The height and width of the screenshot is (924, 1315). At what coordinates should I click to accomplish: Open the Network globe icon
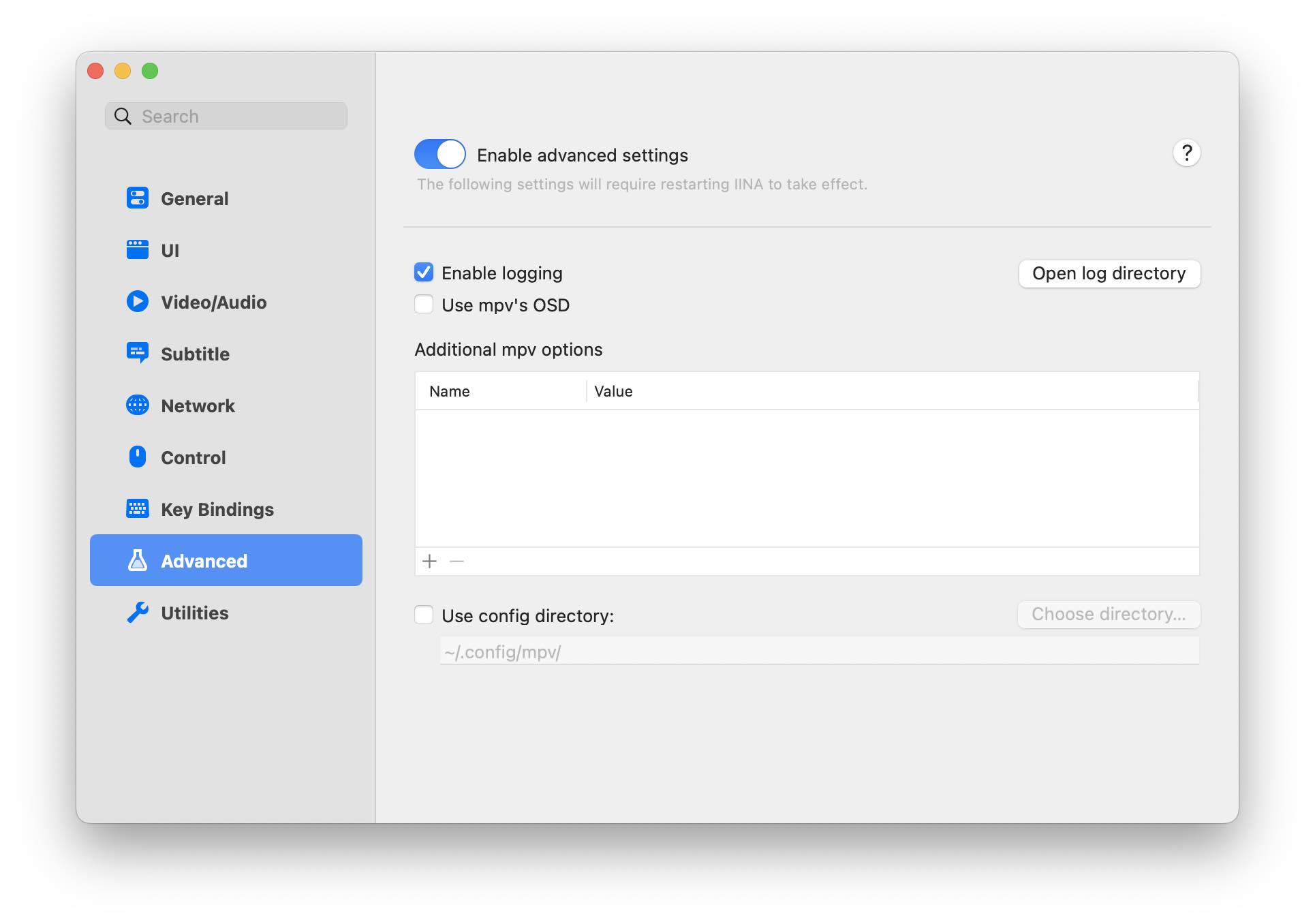138,405
